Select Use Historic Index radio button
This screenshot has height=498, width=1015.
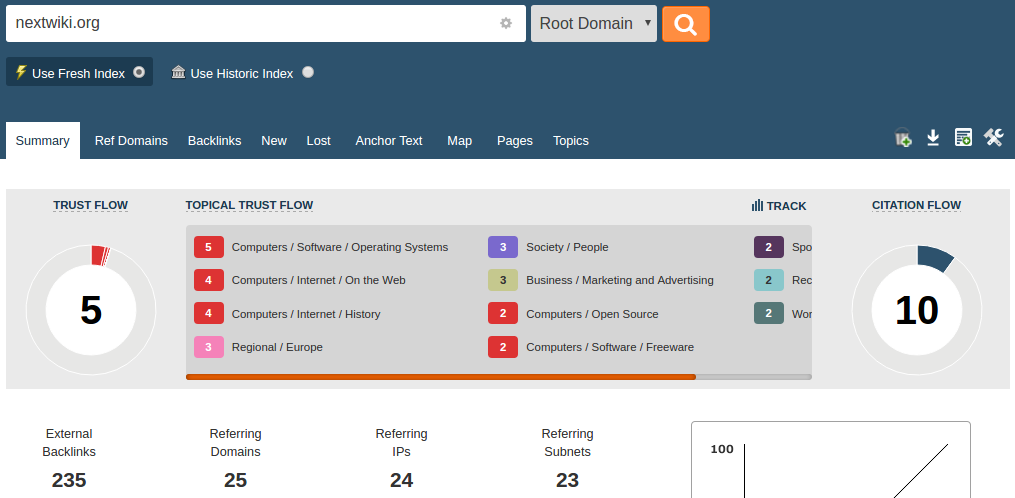point(308,72)
